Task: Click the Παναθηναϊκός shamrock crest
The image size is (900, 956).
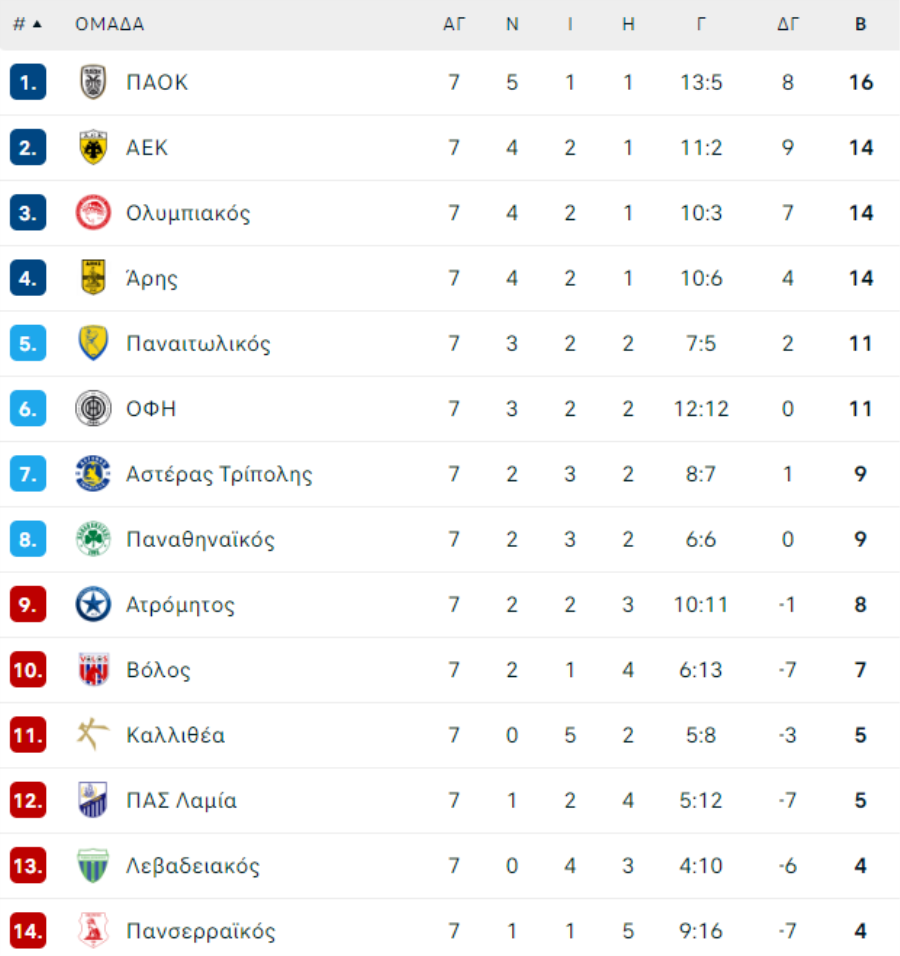Action: [93, 539]
